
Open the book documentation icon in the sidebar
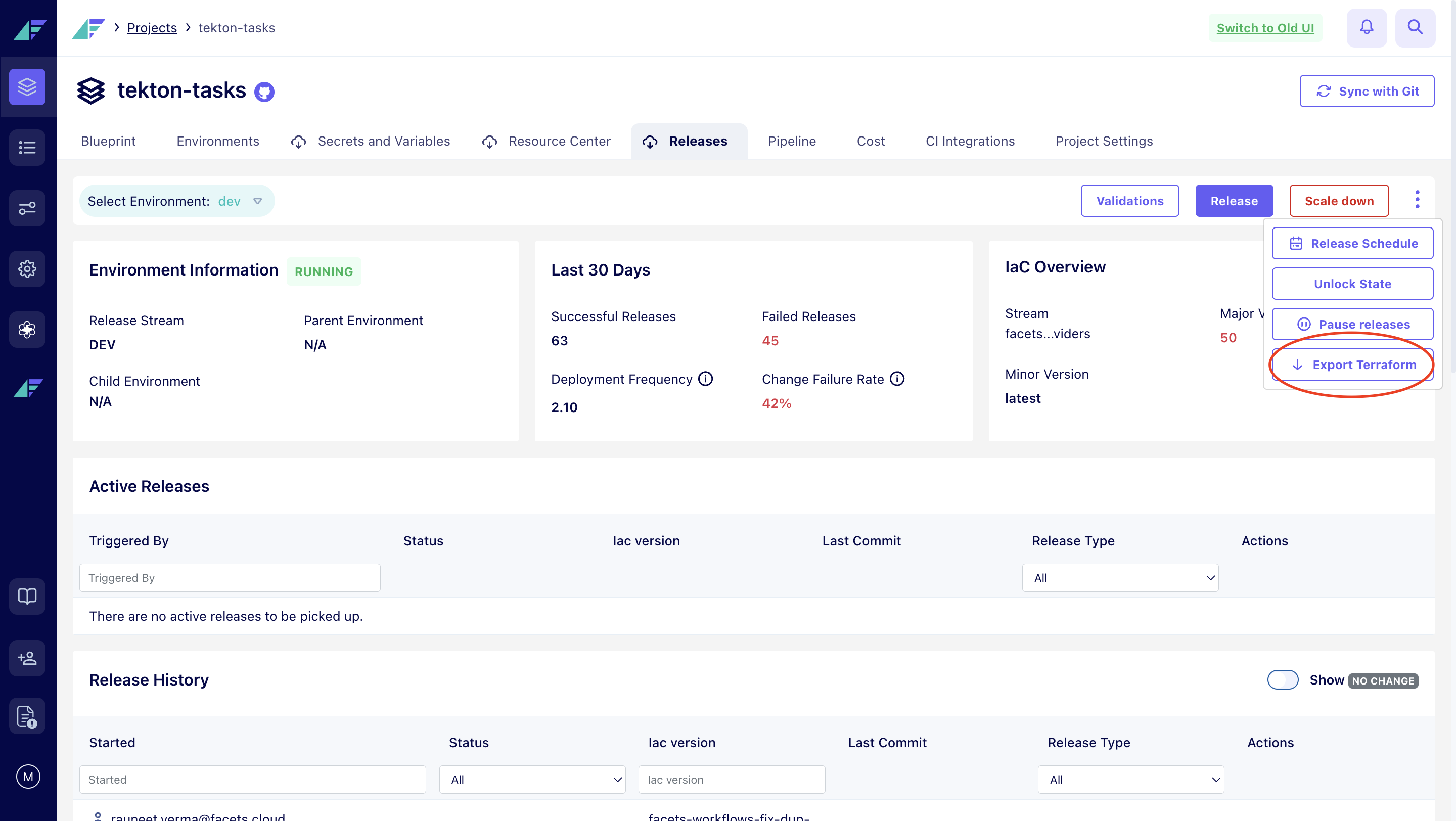[x=27, y=596]
